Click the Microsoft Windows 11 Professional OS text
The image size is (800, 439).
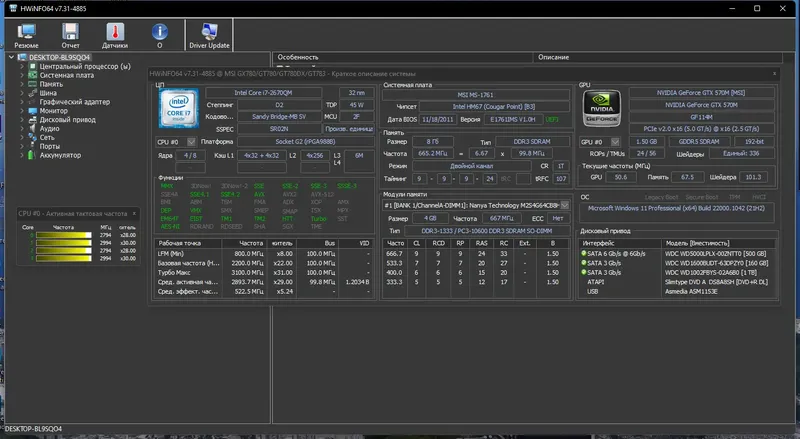(677, 208)
